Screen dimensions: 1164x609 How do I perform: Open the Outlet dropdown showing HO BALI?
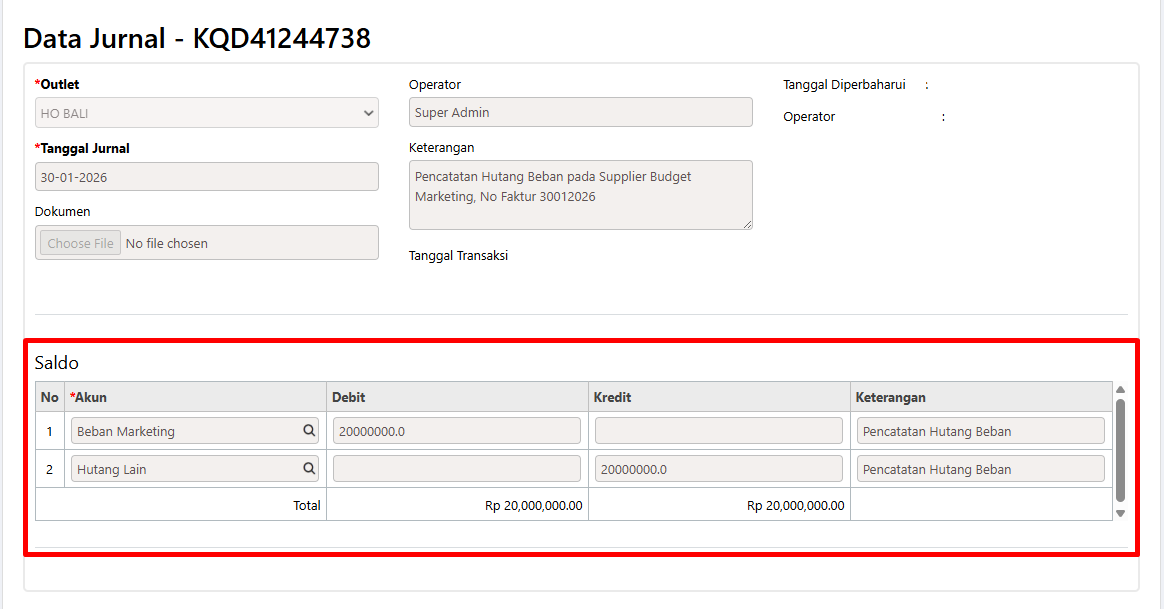(207, 113)
